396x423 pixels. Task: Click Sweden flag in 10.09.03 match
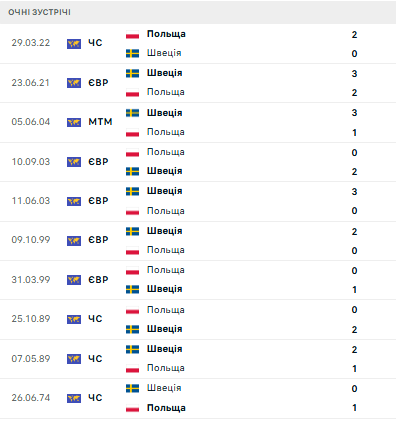point(132,171)
